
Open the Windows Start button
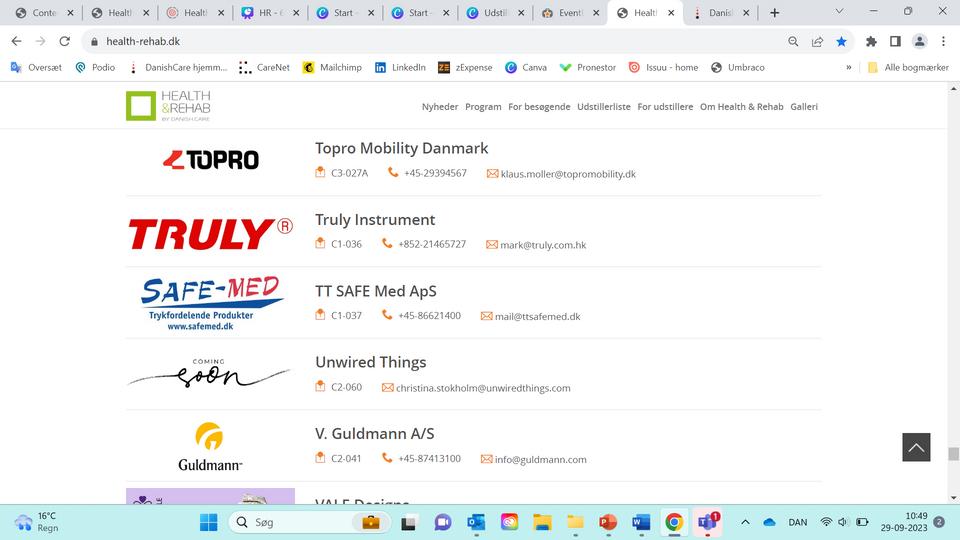209,522
